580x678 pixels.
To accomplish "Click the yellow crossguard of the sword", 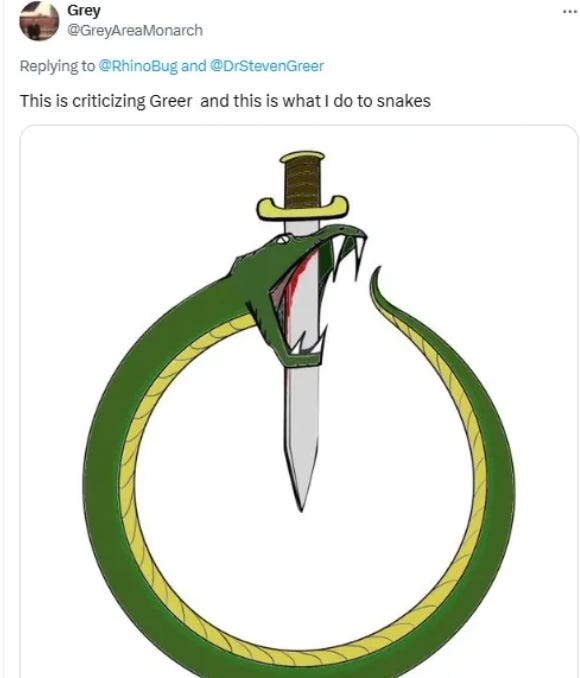I will [303, 208].
